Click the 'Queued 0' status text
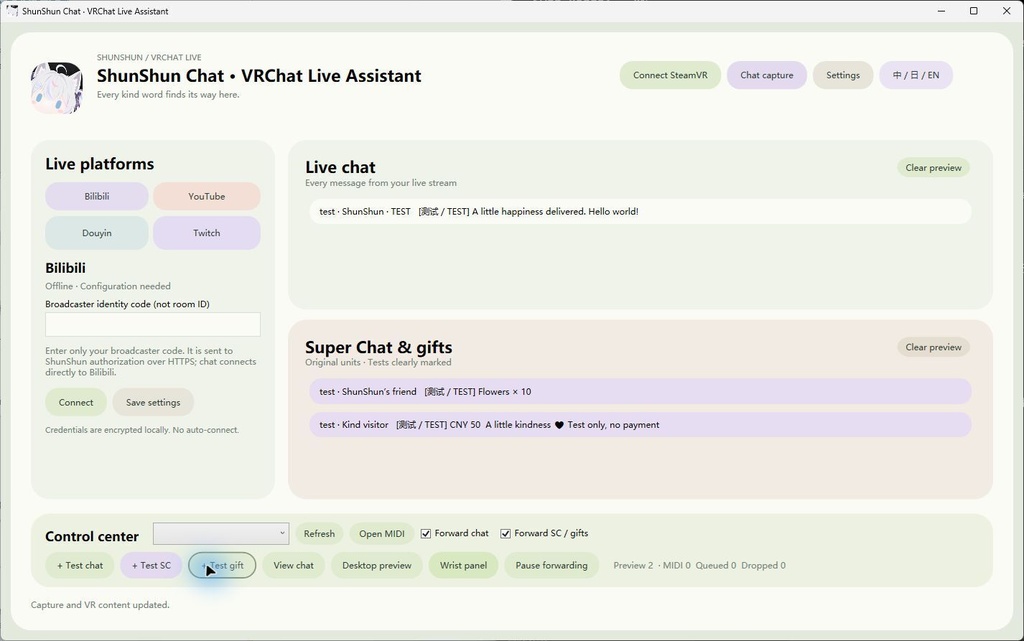The width and height of the screenshot is (1024, 641). [716, 565]
